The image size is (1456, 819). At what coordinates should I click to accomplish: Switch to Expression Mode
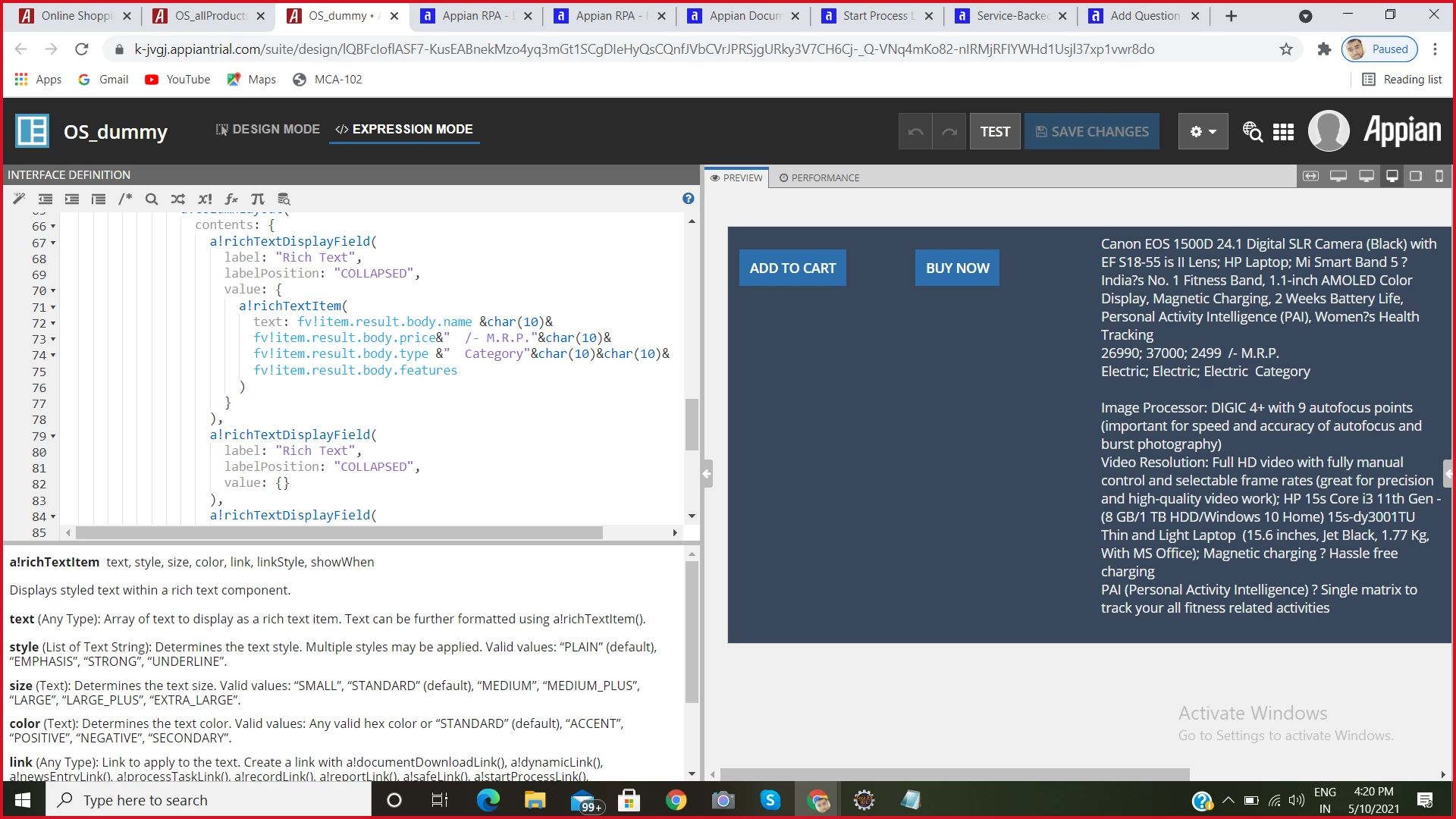404,130
